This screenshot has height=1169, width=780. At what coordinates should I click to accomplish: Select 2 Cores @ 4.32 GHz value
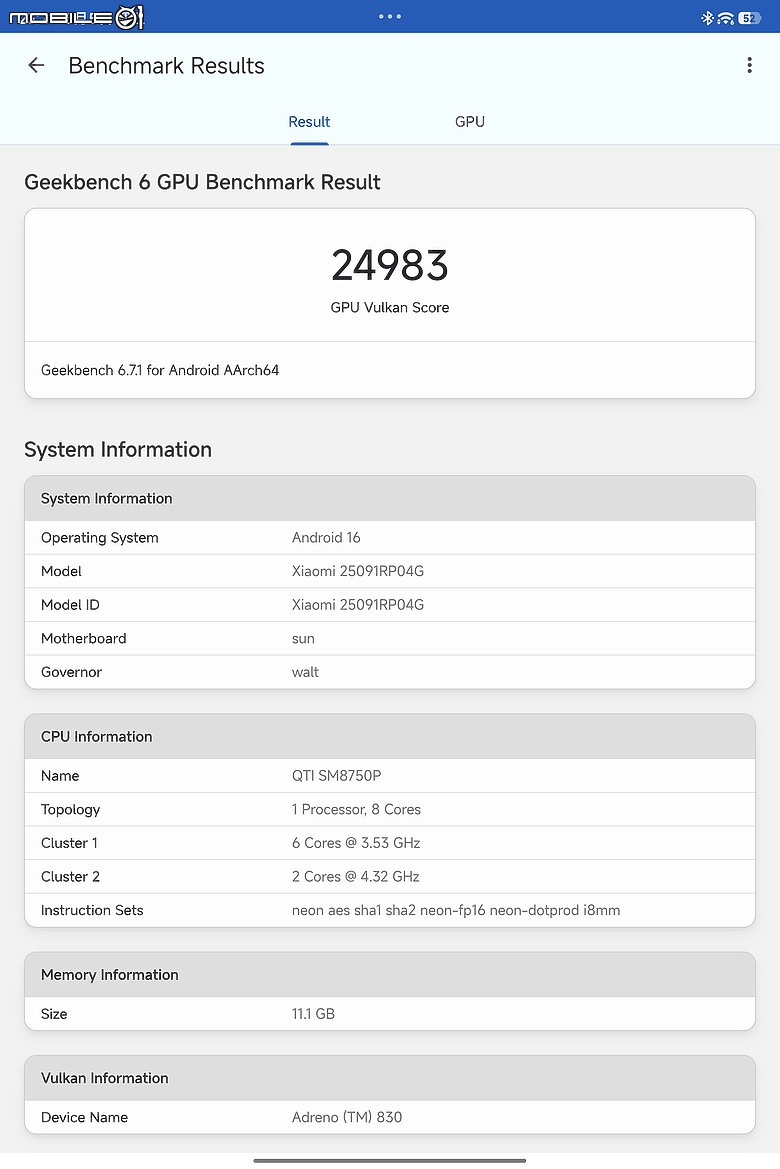356,876
